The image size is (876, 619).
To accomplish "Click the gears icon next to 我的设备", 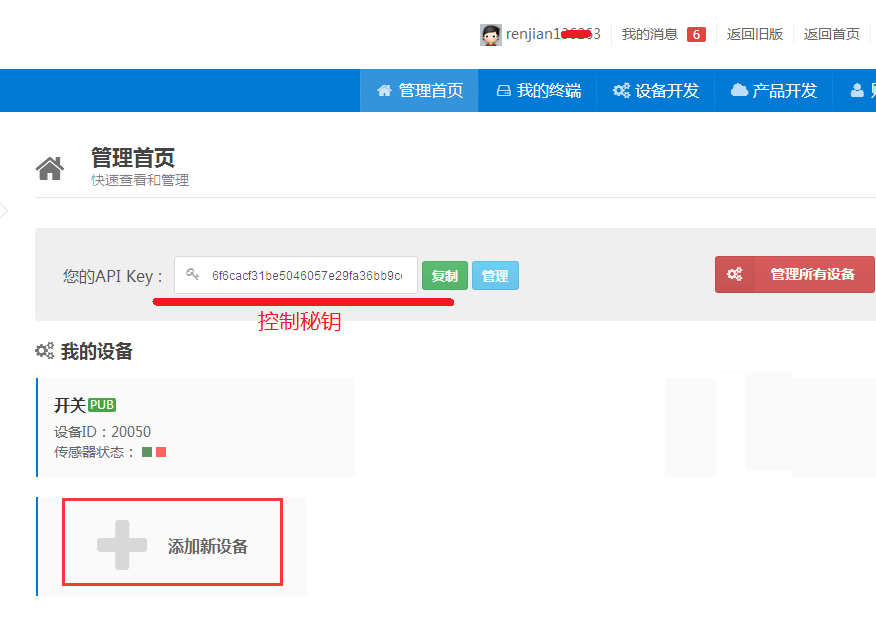I will coord(44,351).
